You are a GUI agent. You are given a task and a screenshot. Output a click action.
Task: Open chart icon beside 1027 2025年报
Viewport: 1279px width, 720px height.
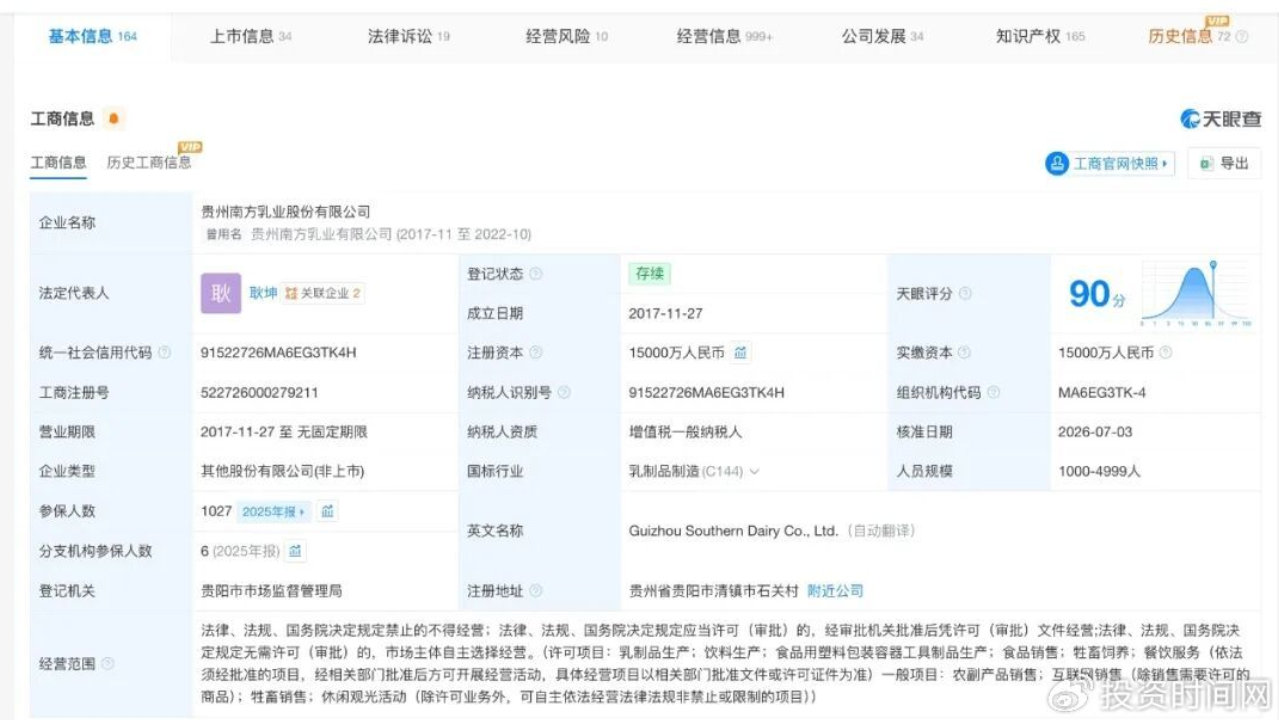327,512
